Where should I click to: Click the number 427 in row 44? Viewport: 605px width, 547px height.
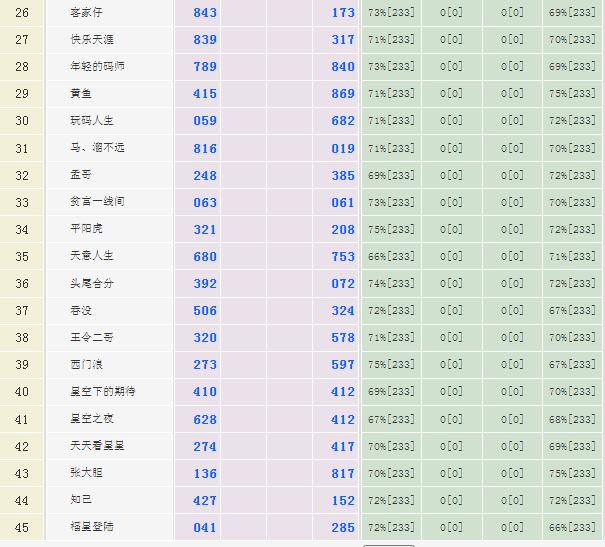click(x=205, y=500)
